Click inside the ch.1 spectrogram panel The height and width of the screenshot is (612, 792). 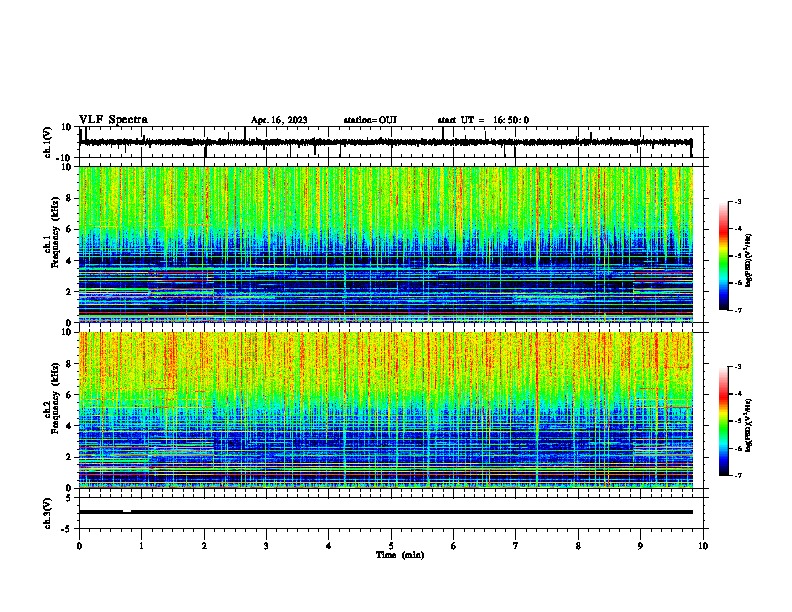coord(386,244)
